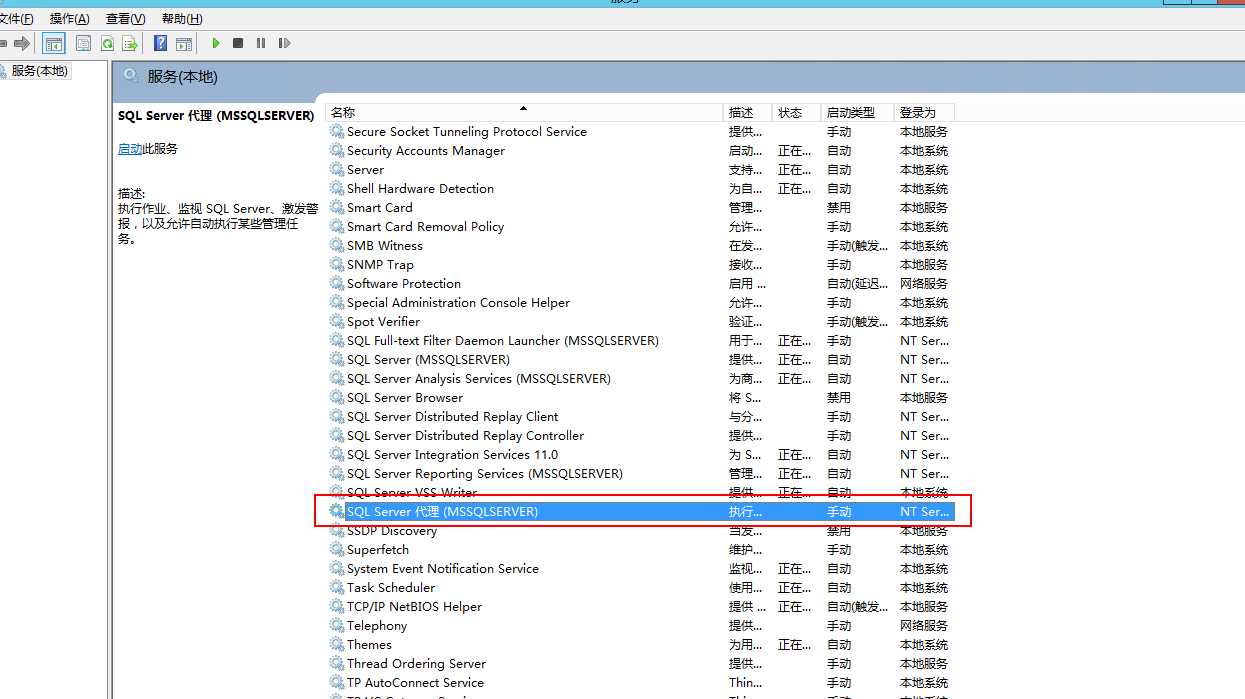1245x699 pixels.
Task: Select SQL Server Reporting Services (MSSQLSERVER) name
Action: (x=485, y=474)
